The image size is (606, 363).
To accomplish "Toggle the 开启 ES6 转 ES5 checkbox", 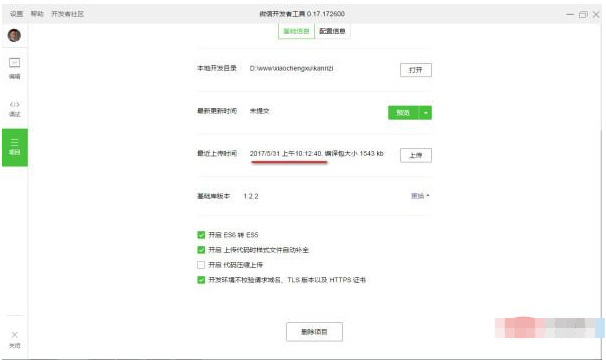I will click(201, 235).
